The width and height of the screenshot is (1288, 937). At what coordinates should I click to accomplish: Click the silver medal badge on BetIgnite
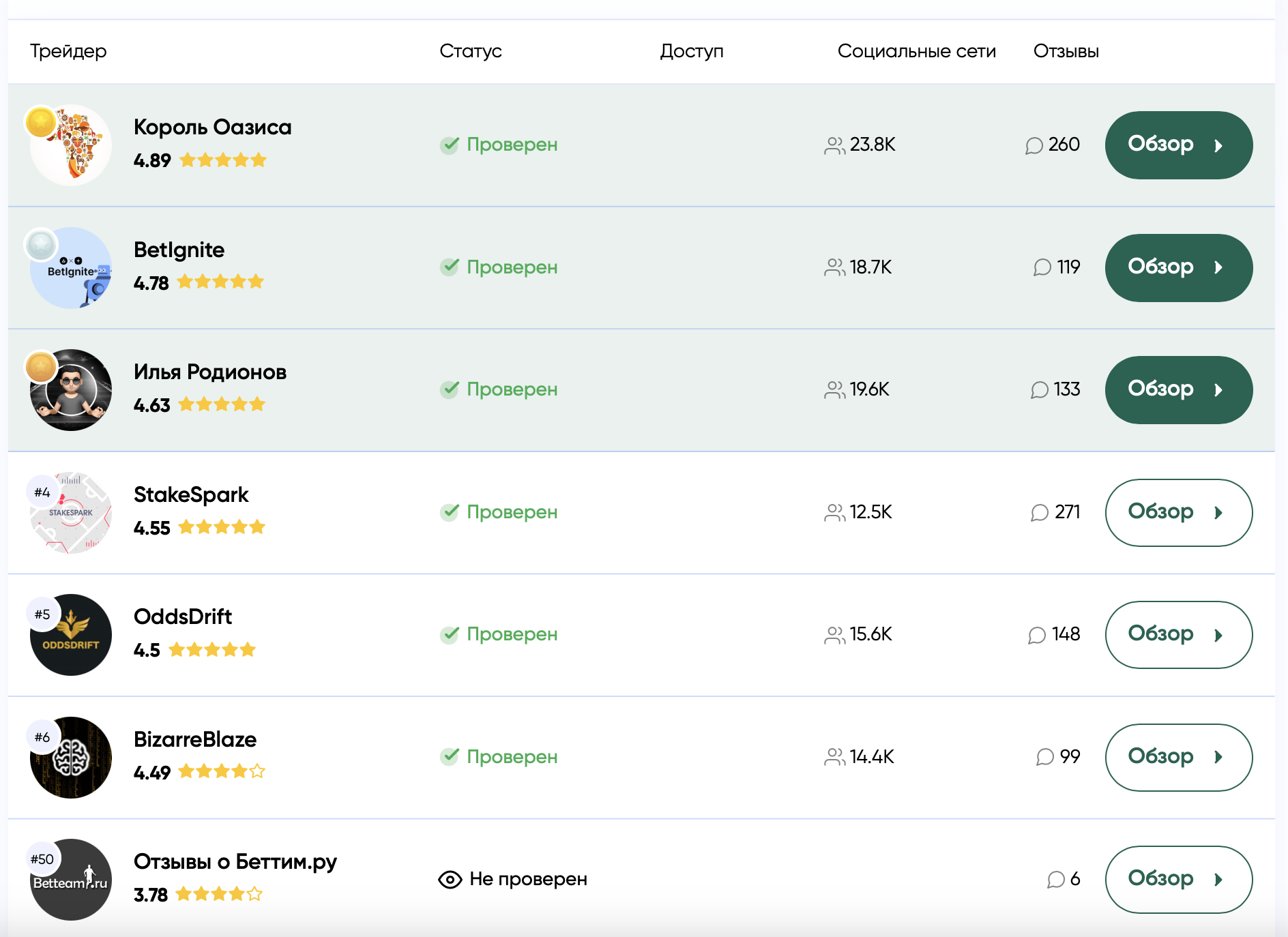click(x=41, y=245)
